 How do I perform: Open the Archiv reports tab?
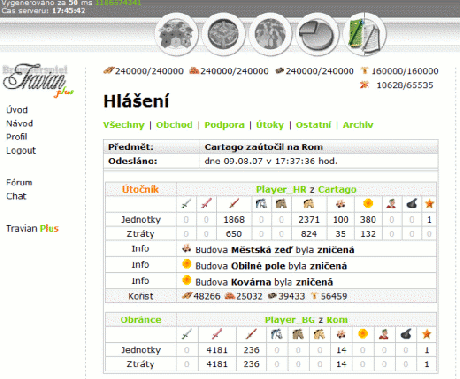358,125
